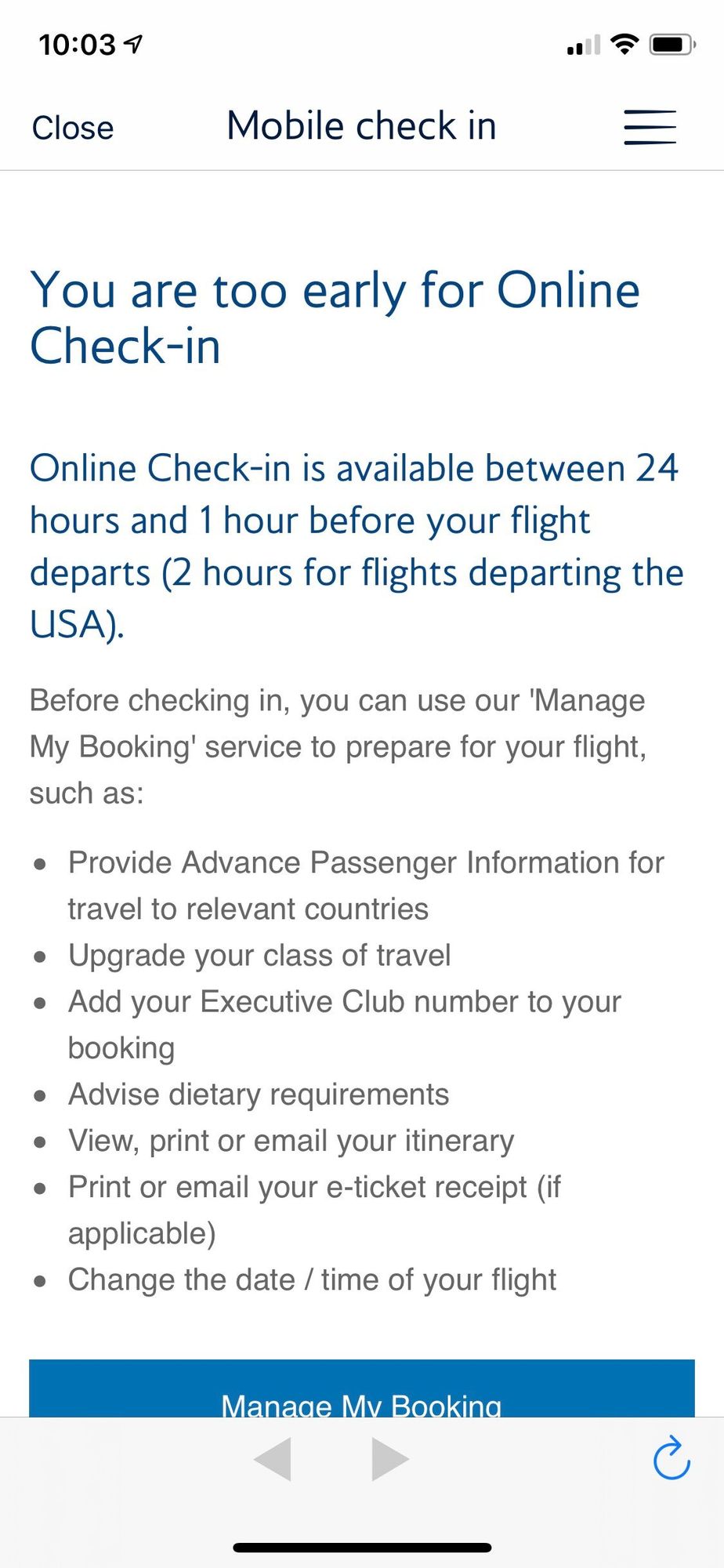
Task: Tap the location arrow status icon
Action: click(134, 44)
